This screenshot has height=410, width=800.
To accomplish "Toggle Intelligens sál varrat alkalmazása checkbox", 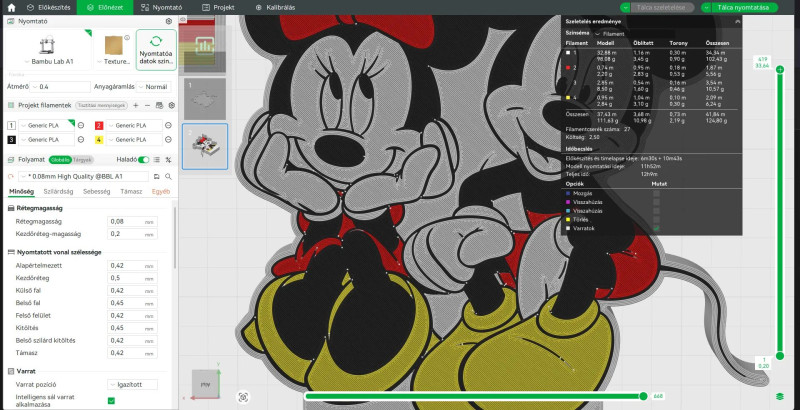I will [x=111, y=401].
